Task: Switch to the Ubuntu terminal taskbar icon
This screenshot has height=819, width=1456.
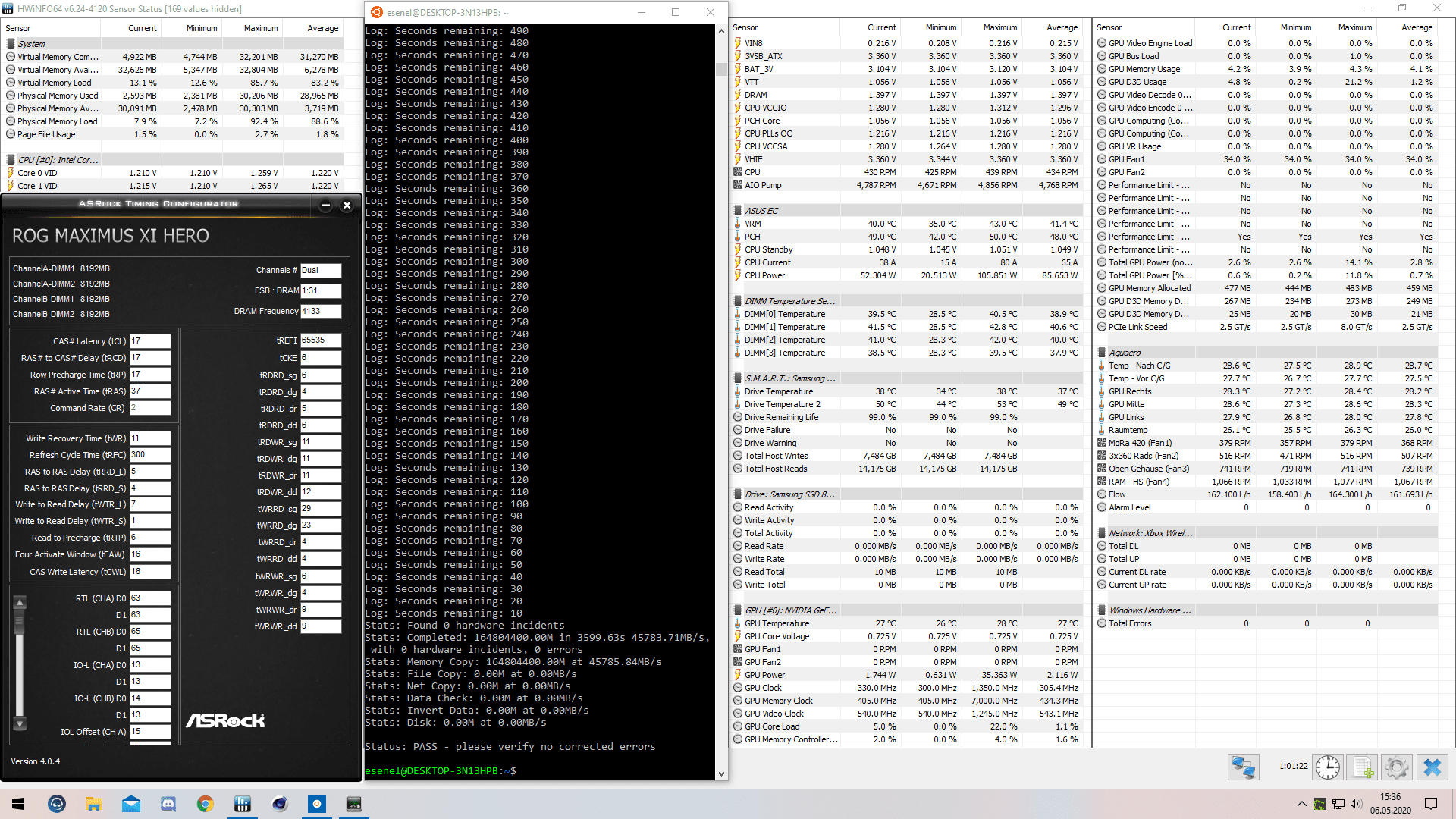Action: point(316,804)
